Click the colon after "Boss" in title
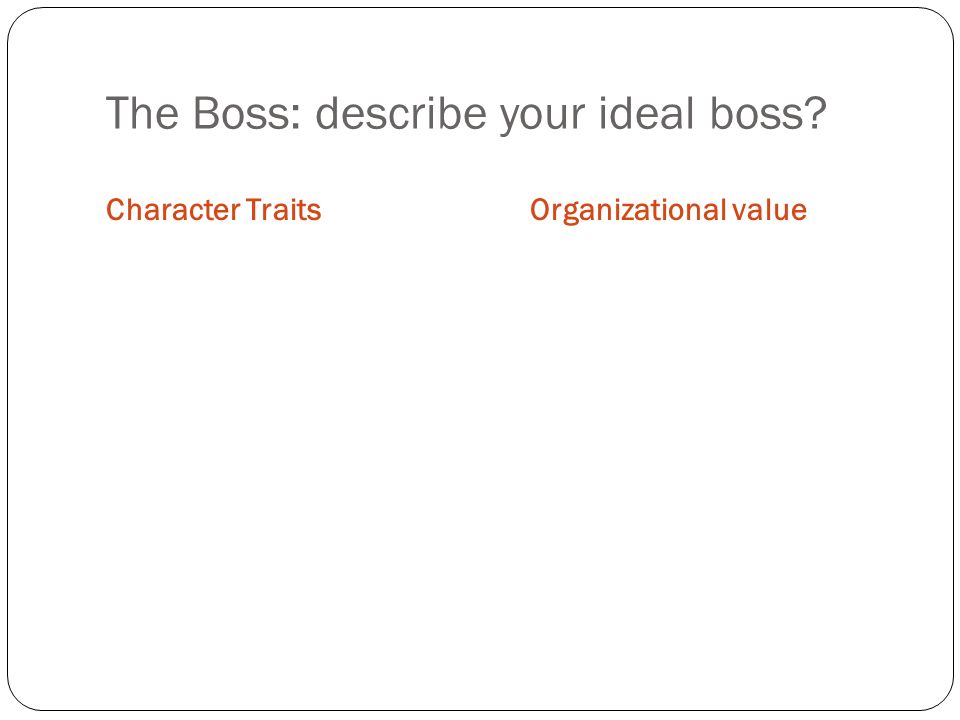Viewport: 960px width, 720px height. point(297,118)
